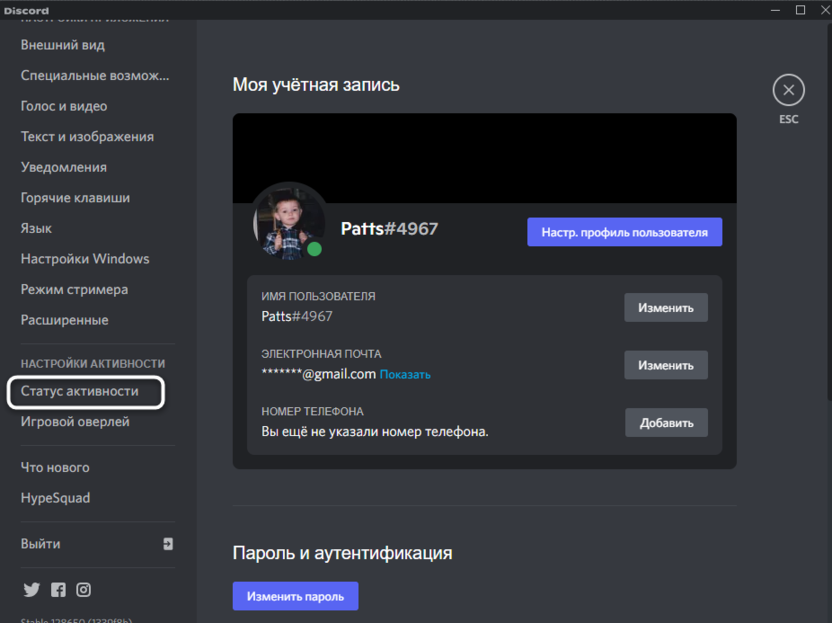
Task: Select Голос и видео in sidebar
Action: (x=64, y=106)
